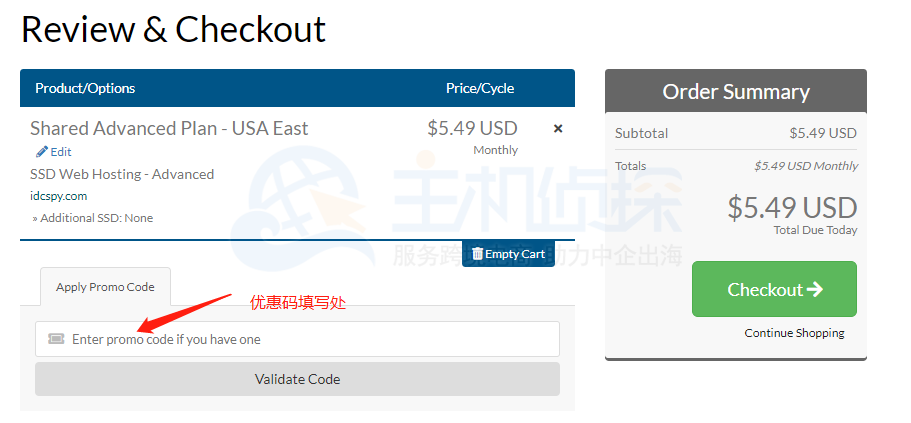The width and height of the screenshot is (911, 423).
Task: Remove the item with the X icon
Action: (x=558, y=129)
